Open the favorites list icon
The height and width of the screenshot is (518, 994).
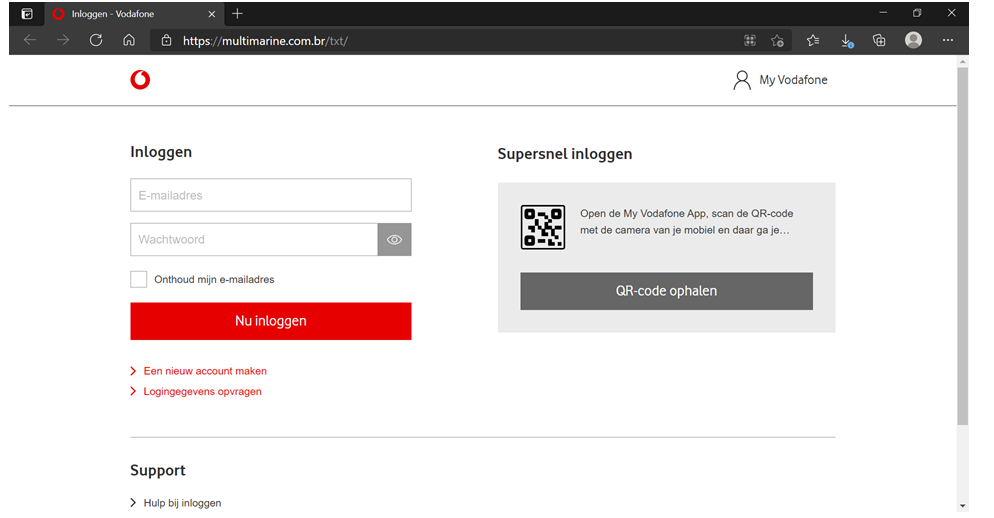[x=813, y=41]
